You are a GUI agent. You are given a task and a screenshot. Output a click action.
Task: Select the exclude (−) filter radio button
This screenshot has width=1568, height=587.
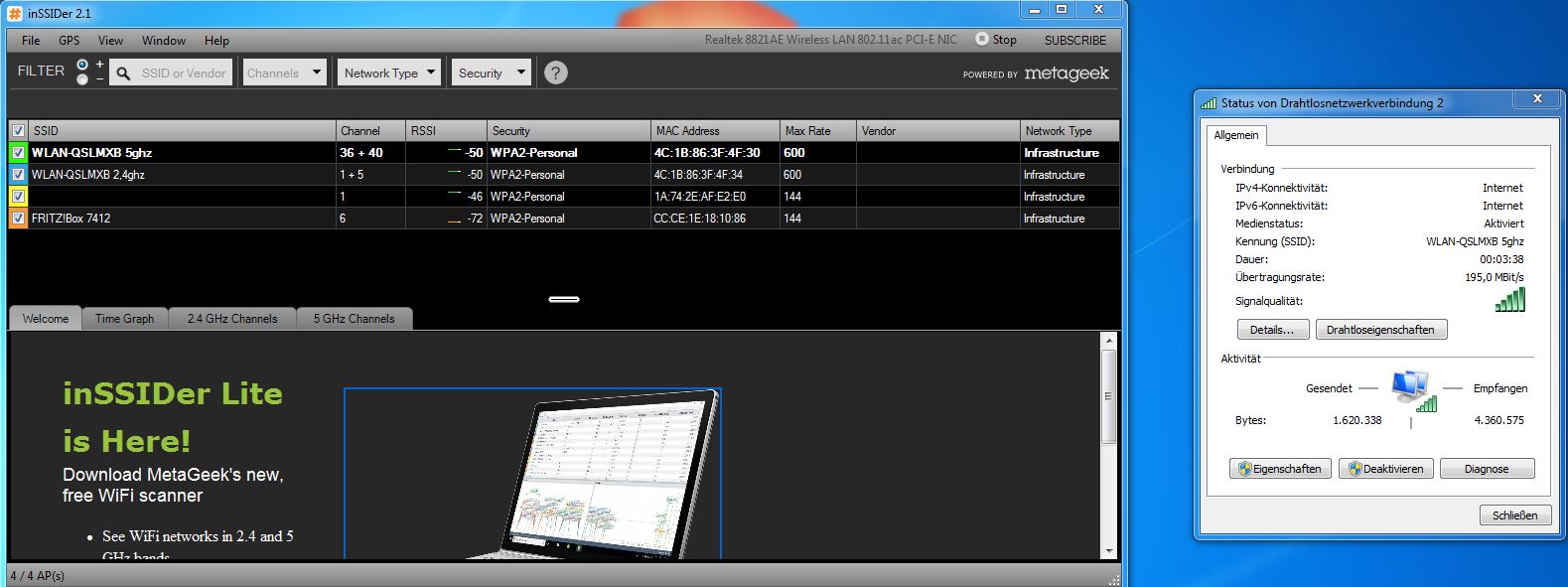coord(82,79)
